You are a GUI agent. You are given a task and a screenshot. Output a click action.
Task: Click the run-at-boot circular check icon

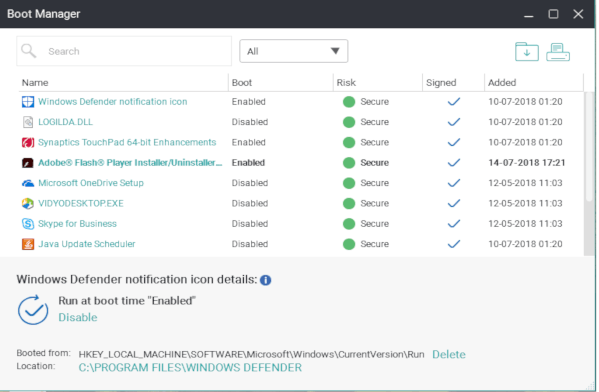pyautogui.click(x=33, y=310)
